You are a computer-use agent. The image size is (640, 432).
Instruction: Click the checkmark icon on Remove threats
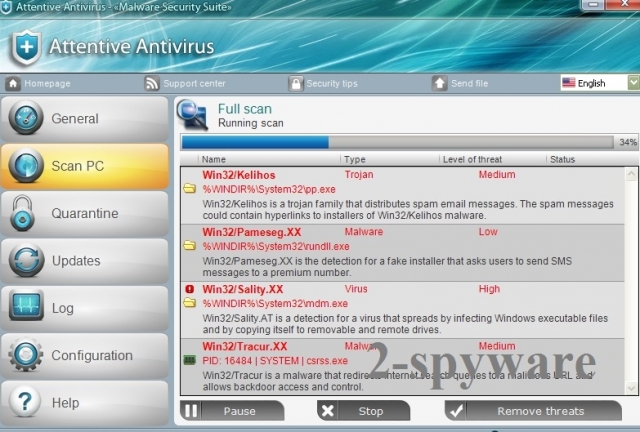point(456,411)
